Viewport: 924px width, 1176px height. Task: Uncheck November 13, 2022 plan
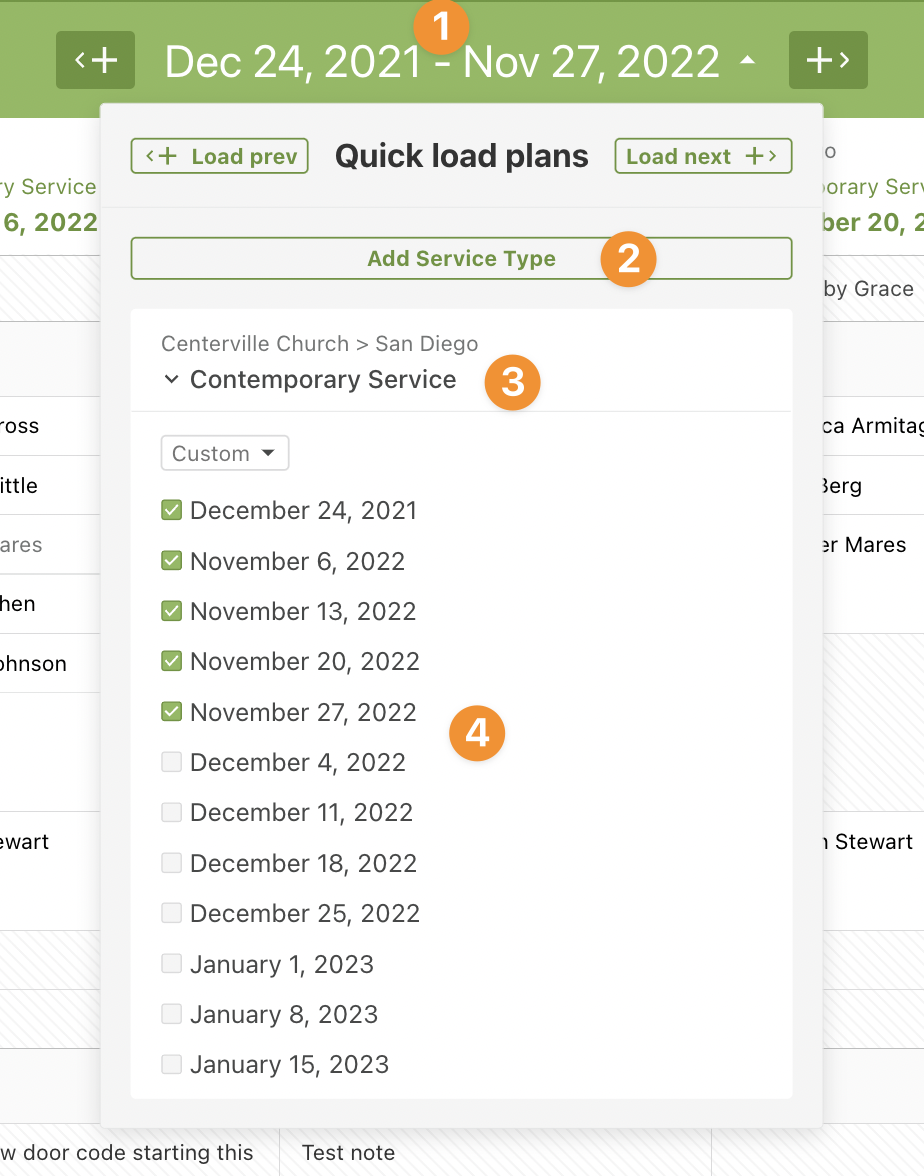(x=172, y=610)
